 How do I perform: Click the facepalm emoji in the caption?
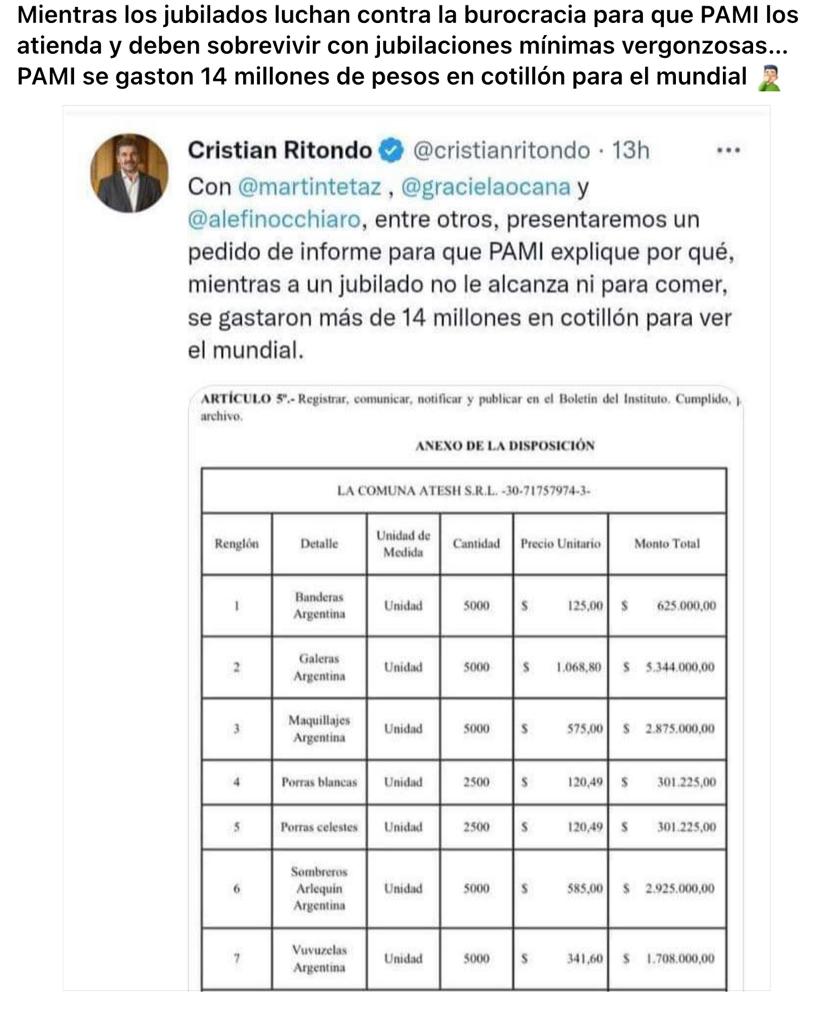(771, 78)
